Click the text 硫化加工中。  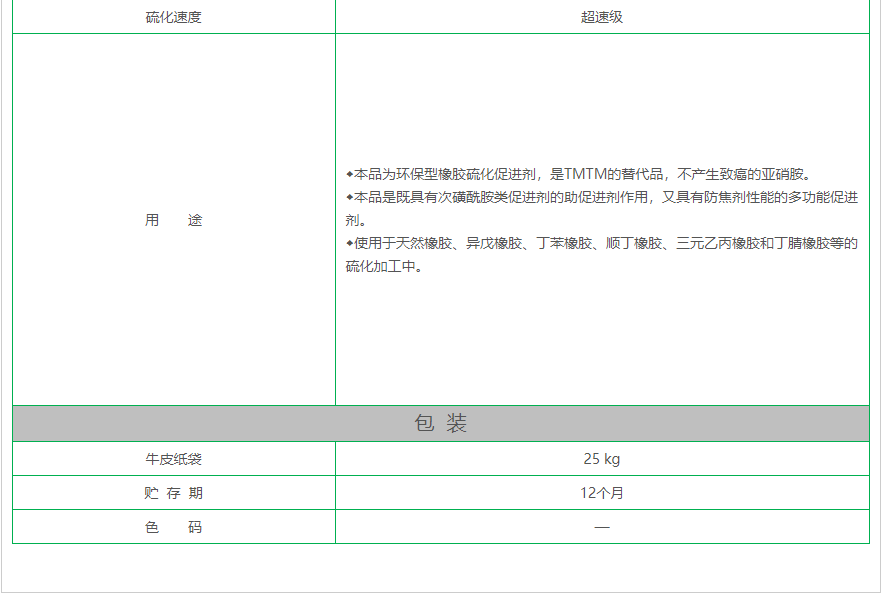[384, 266]
